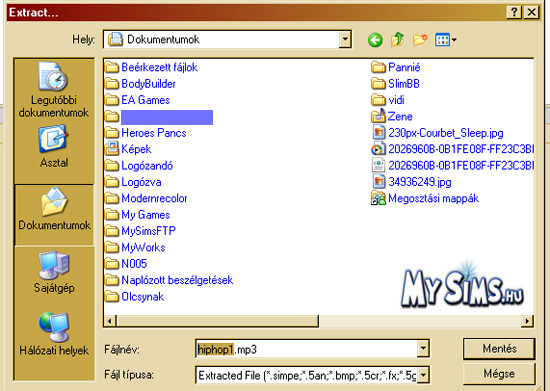Open the Fájl típusa file type dropdown
550x391 pixels.
point(423,376)
